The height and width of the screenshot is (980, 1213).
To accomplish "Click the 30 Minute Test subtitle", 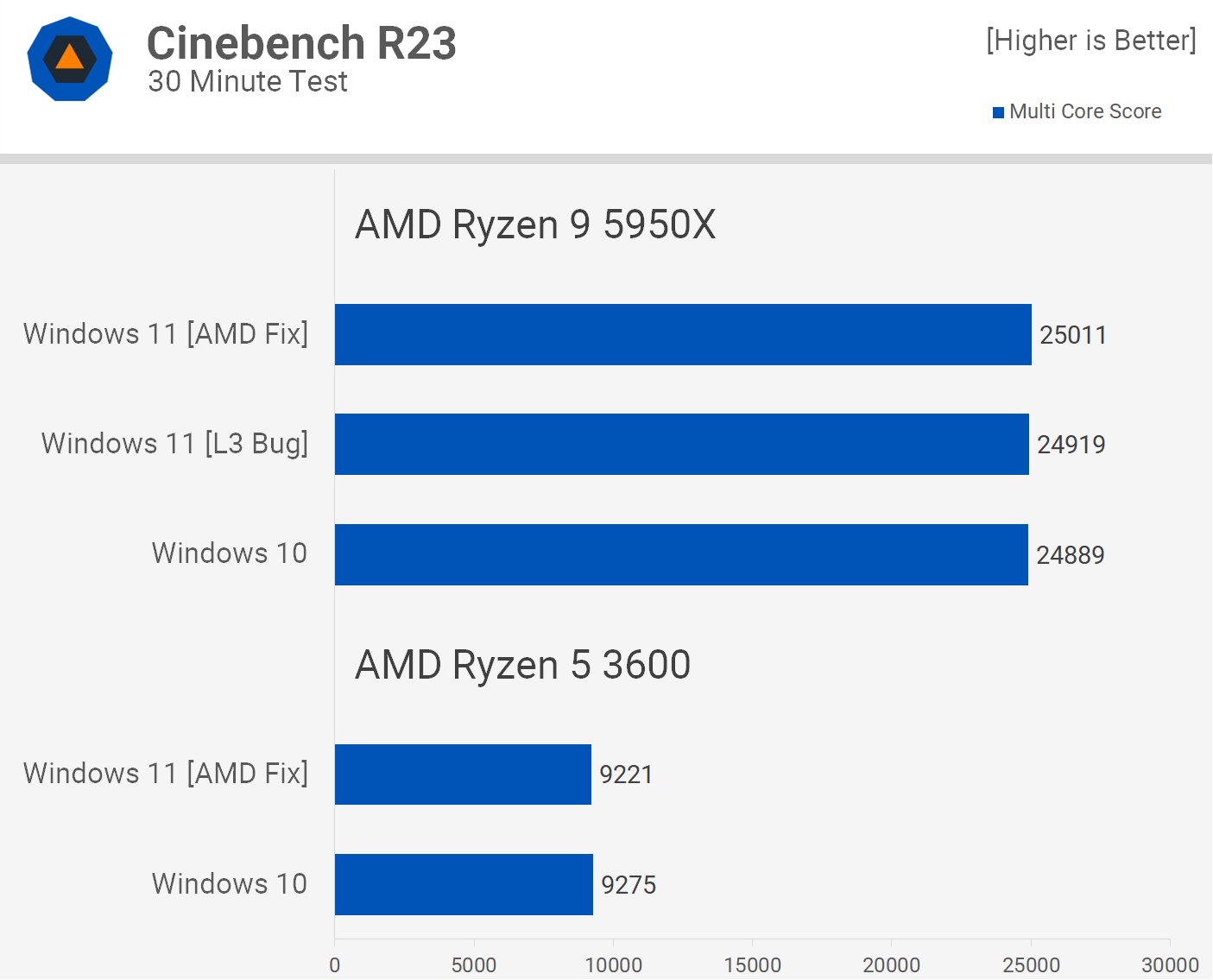I will click(248, 81).
